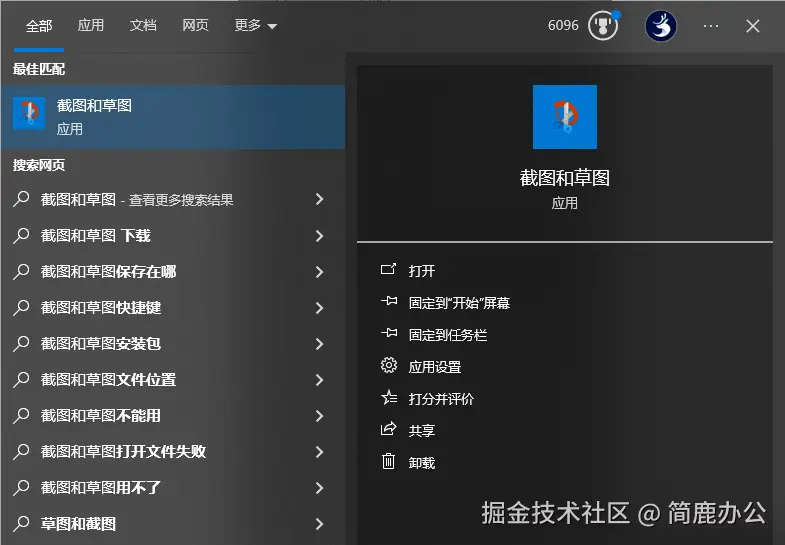Screen dimensions: 785x545
Task: Open the 文档 tab
Action: (x=143, y=26)
